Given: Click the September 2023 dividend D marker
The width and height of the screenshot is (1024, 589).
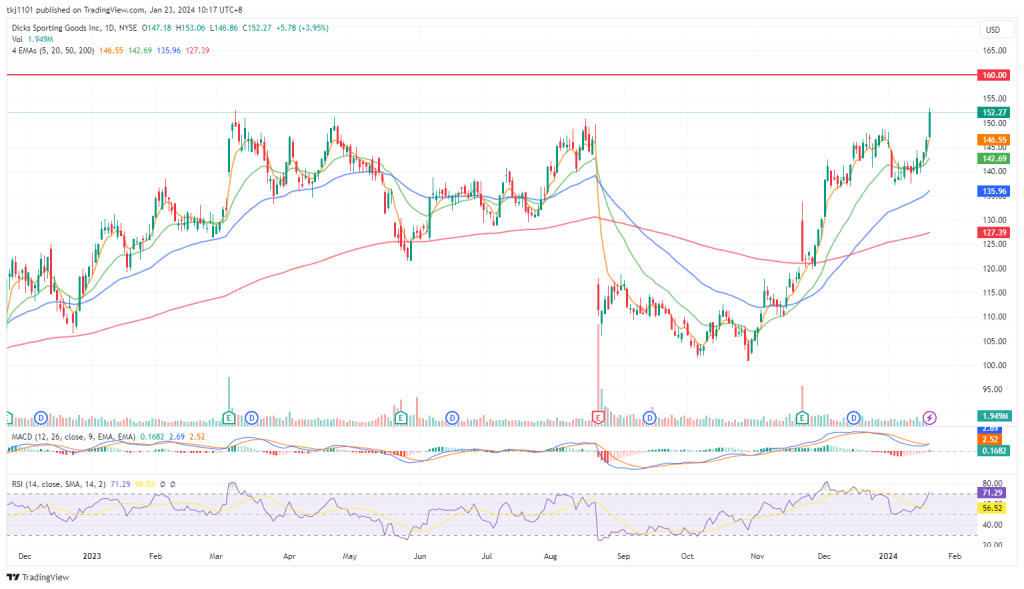Looking at the screenshot, I should pos(649,417).
